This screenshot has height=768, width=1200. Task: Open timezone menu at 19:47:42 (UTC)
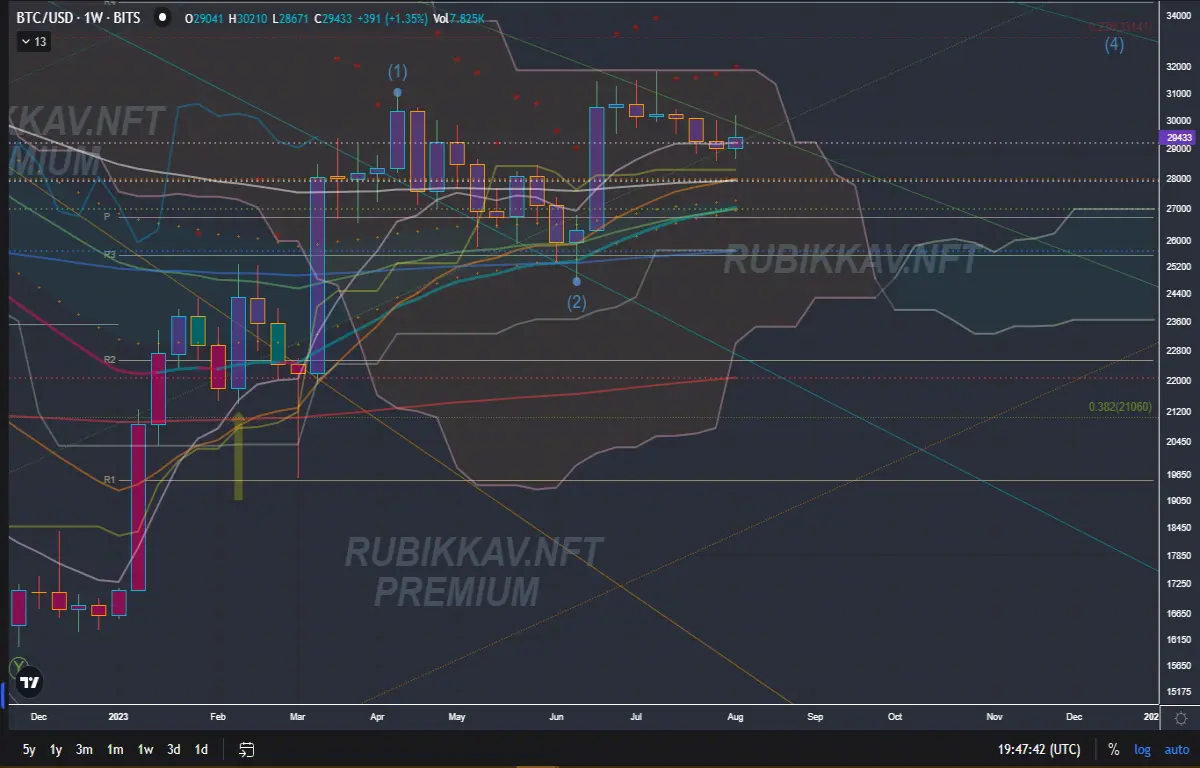(x=1038, y=749)
